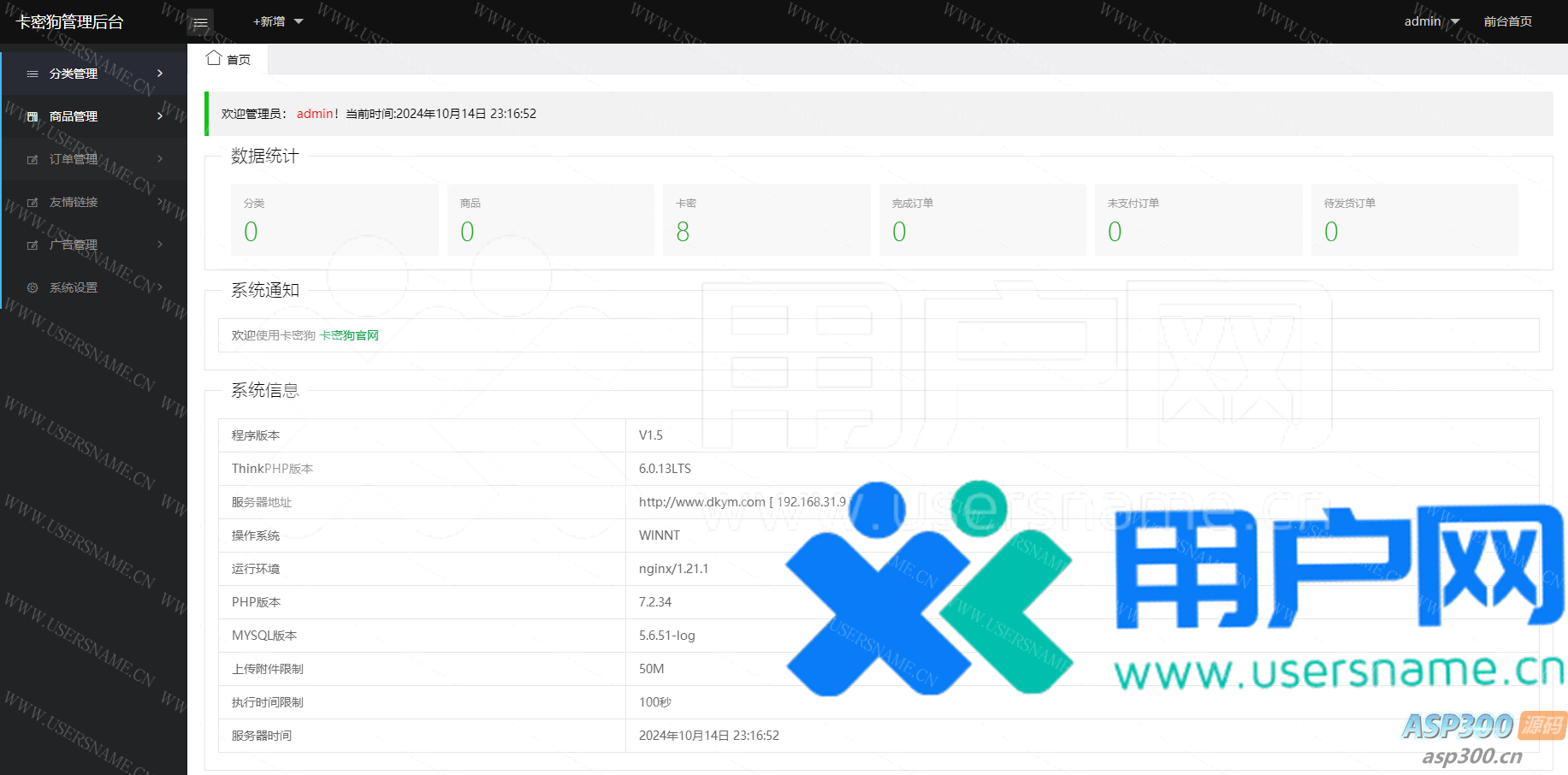Expand the 商品管理 chevron arrow
The height and width of the screenshot is (775, 1568).
point(160,116)
